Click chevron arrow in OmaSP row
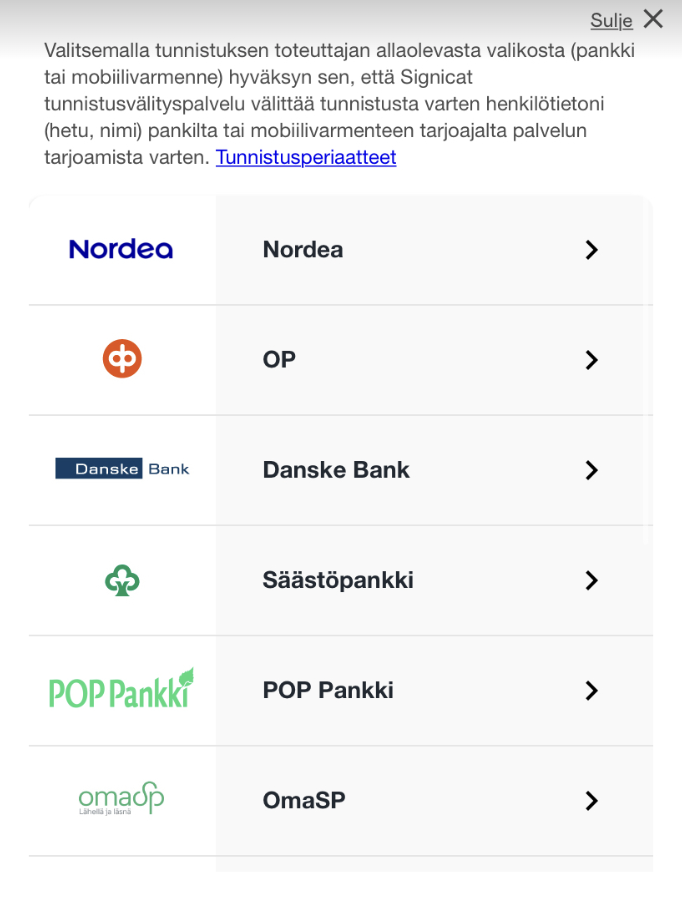 pyautogui.click(x=591, y=800)
